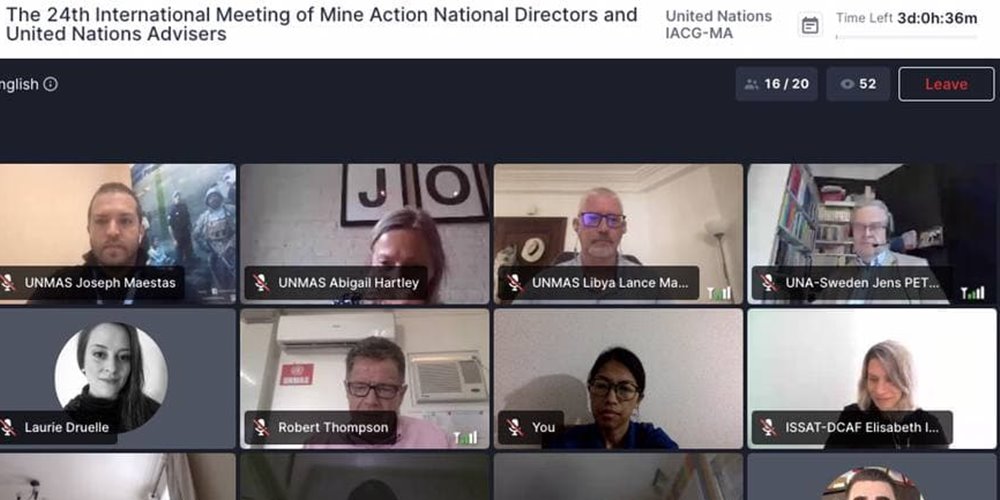Screen dimensions: 1000x500
Task: Select the English language label
Action: pos(19,84)
